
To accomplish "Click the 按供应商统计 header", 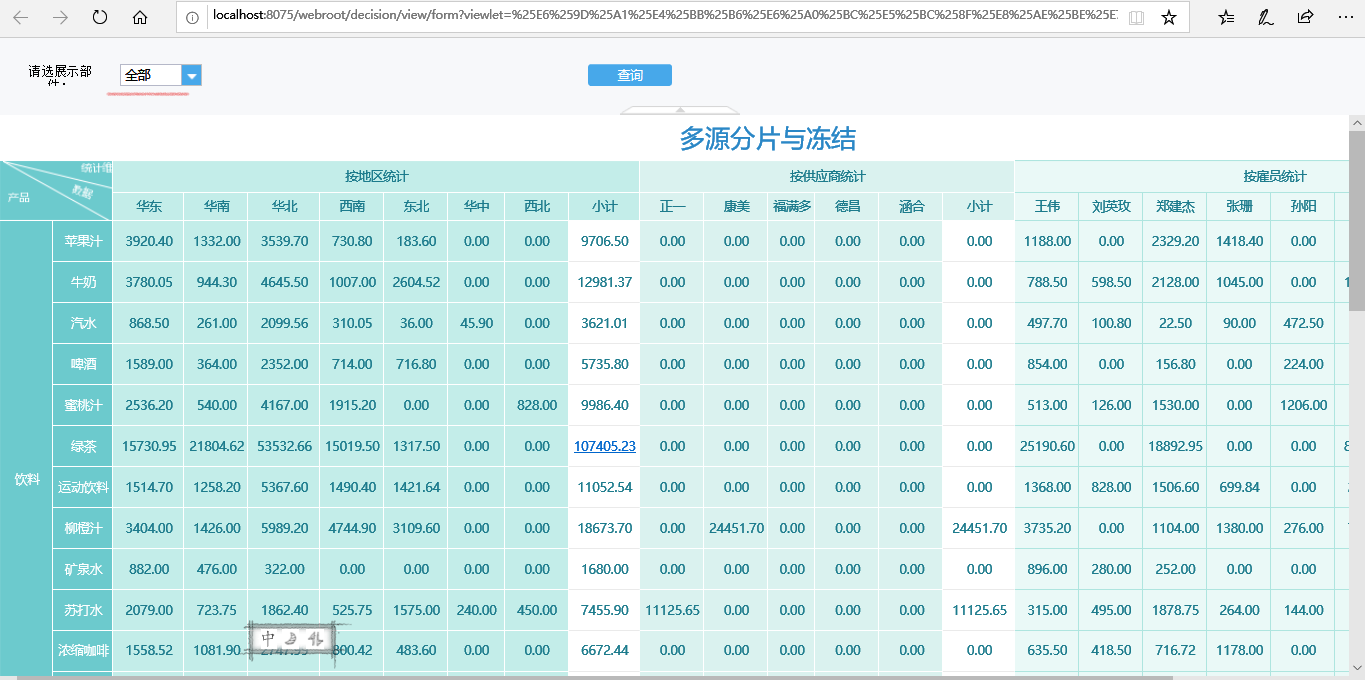I will [x=827, y=176].
